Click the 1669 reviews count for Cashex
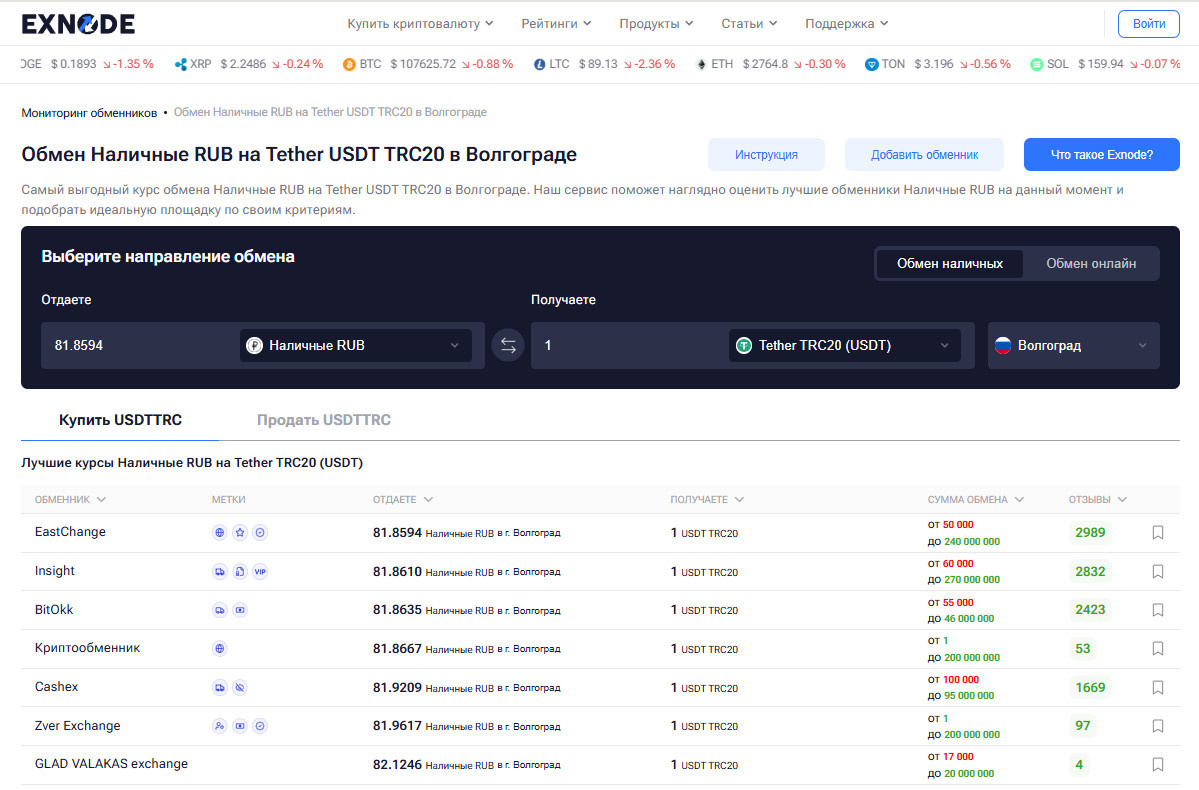This screenshot has height=790, width=1199. click(1090, 688)
